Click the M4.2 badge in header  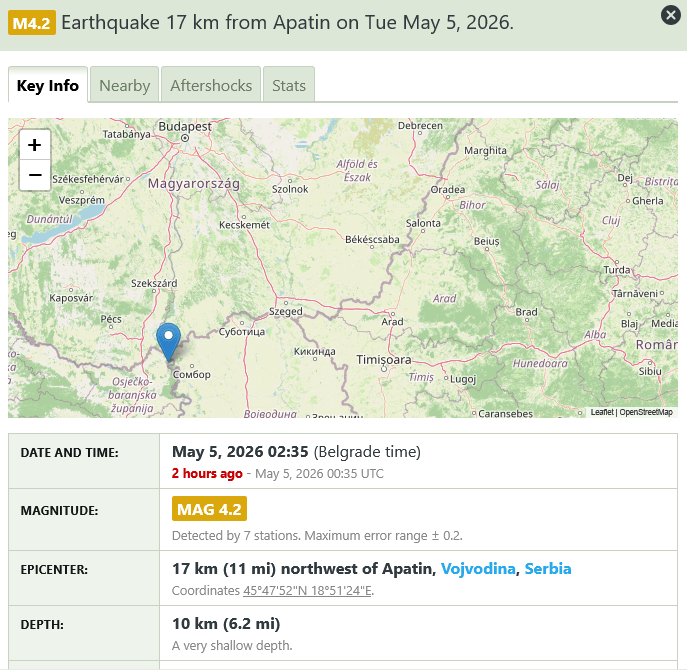[32, 23]
